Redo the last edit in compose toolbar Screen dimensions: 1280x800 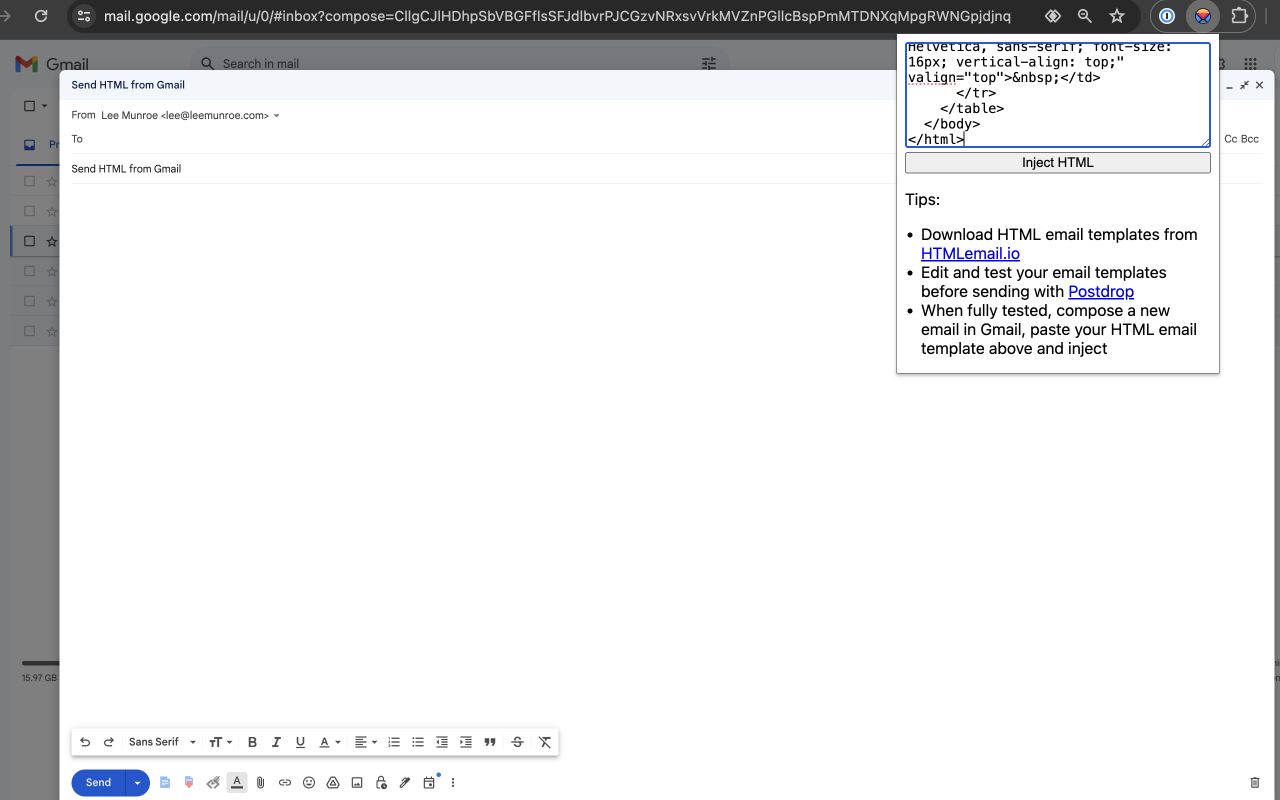[x=109, y=742]
